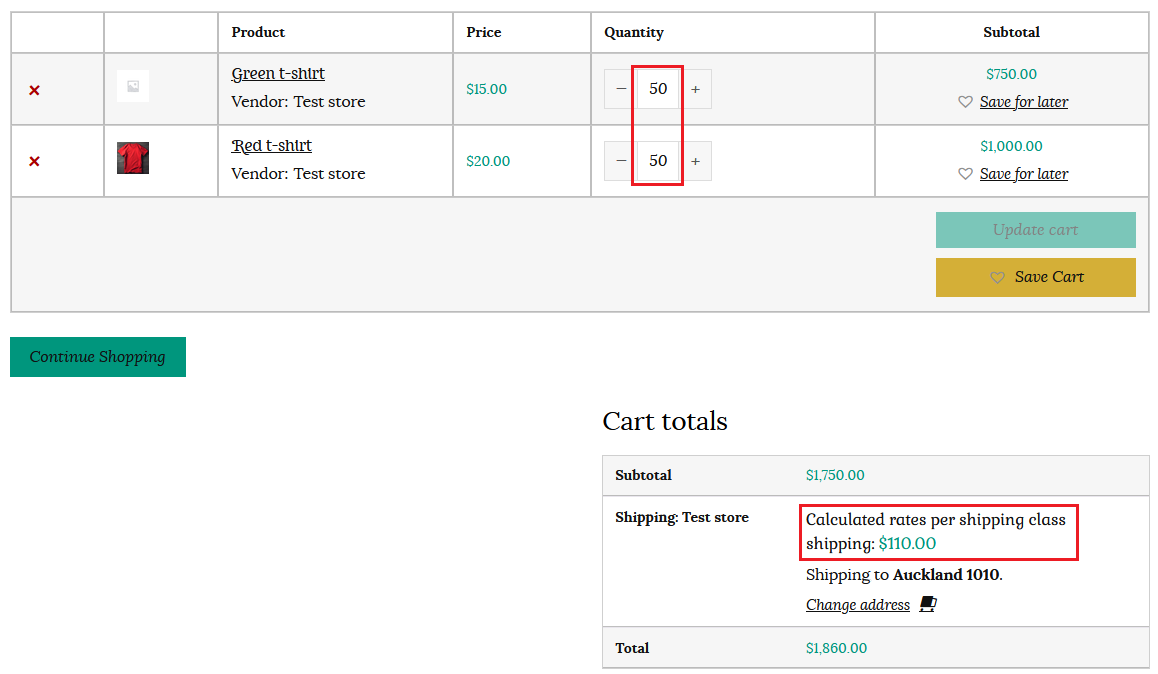Save Green t-shirt for later link
This screenshot has width=1158, height=674.
point(1024,102)
